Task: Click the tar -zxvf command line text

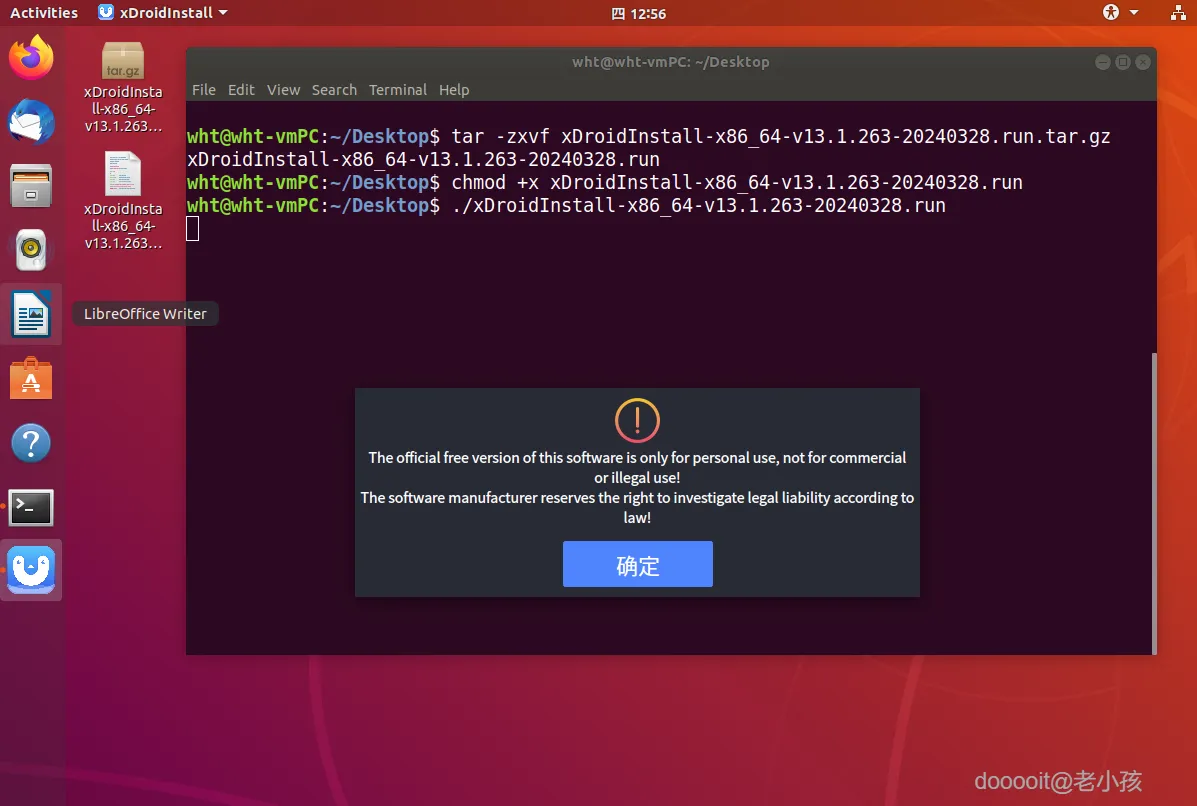Action: (x=780, y=137)
